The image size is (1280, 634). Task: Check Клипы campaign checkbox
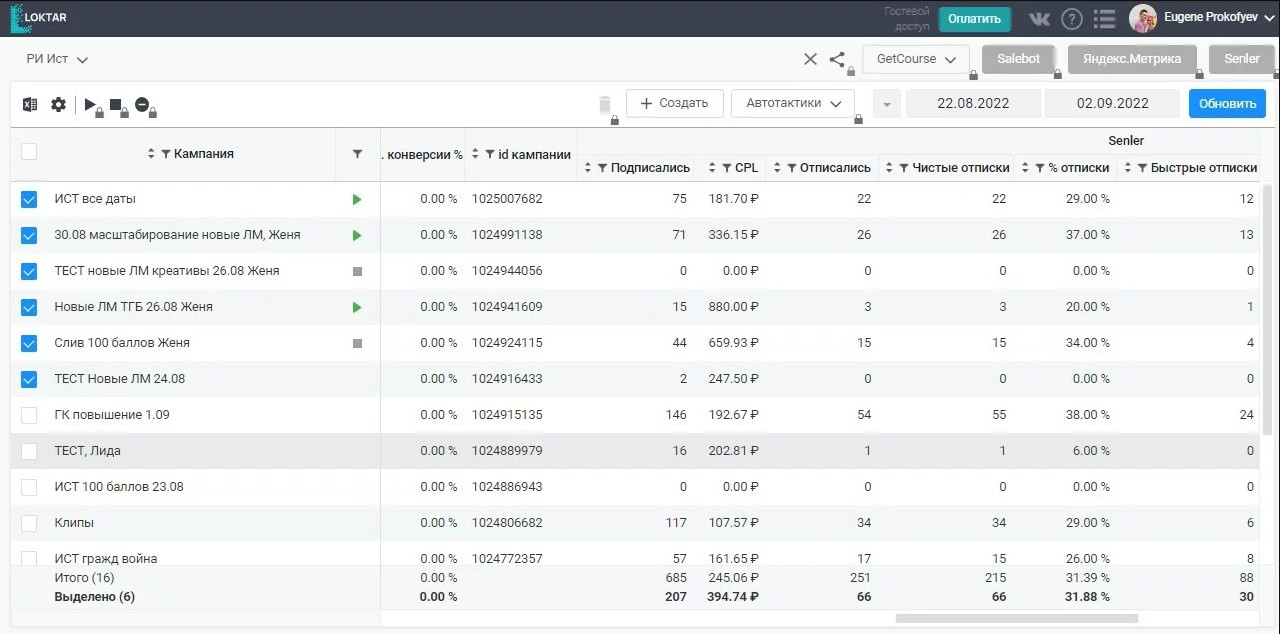coord(29,523)
